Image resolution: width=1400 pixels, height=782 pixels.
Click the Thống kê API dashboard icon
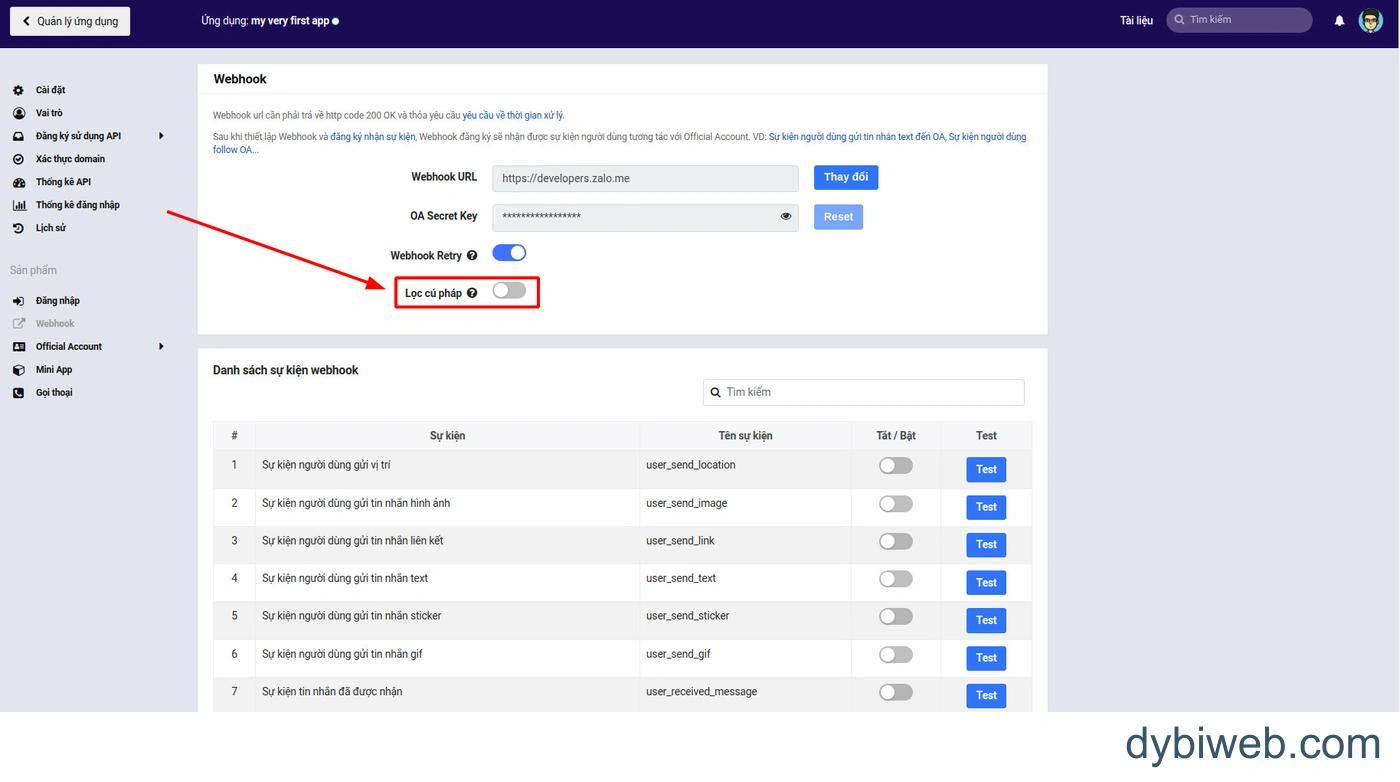click(18, 182)
